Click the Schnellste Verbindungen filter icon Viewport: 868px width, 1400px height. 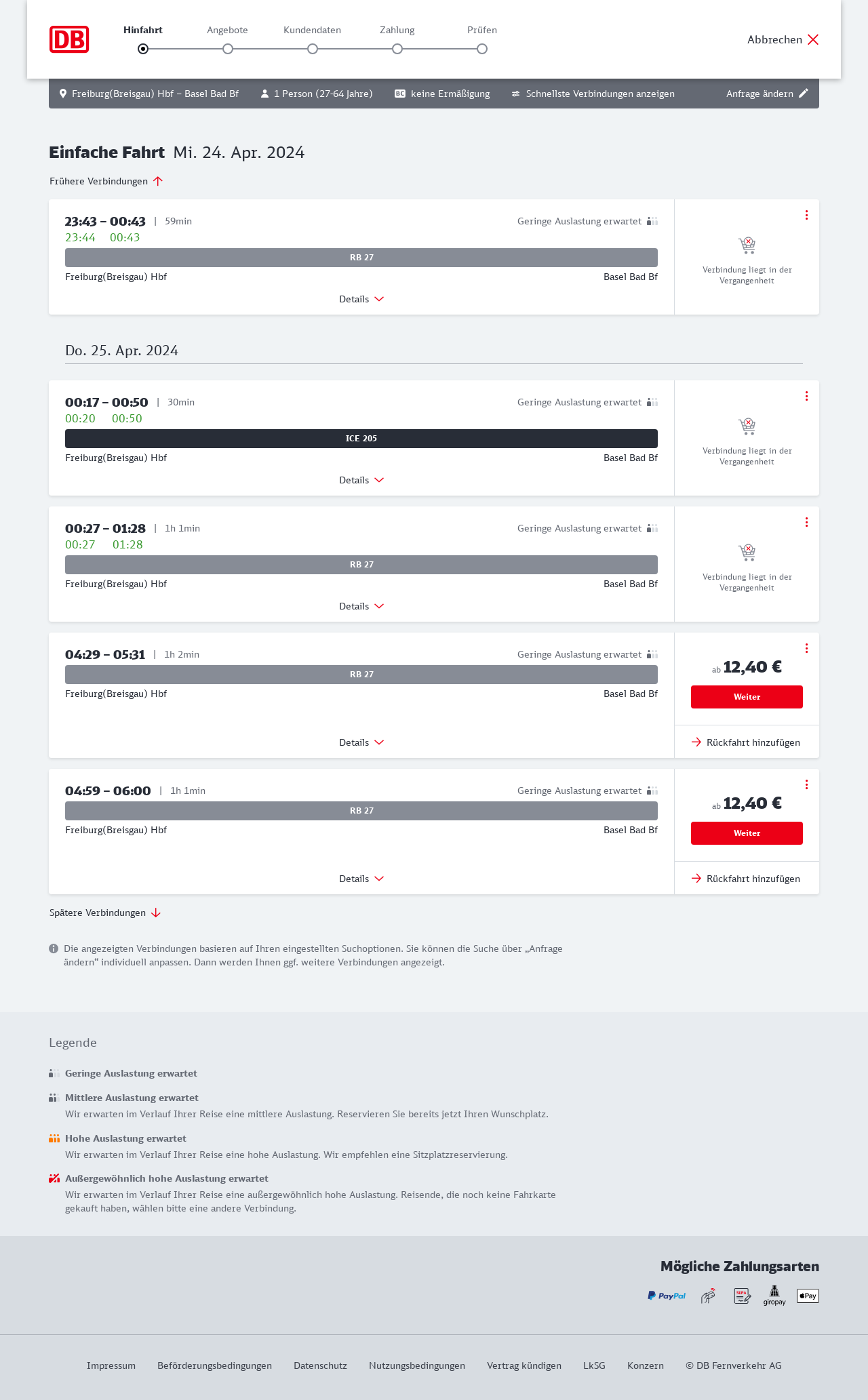pos(516,94)
